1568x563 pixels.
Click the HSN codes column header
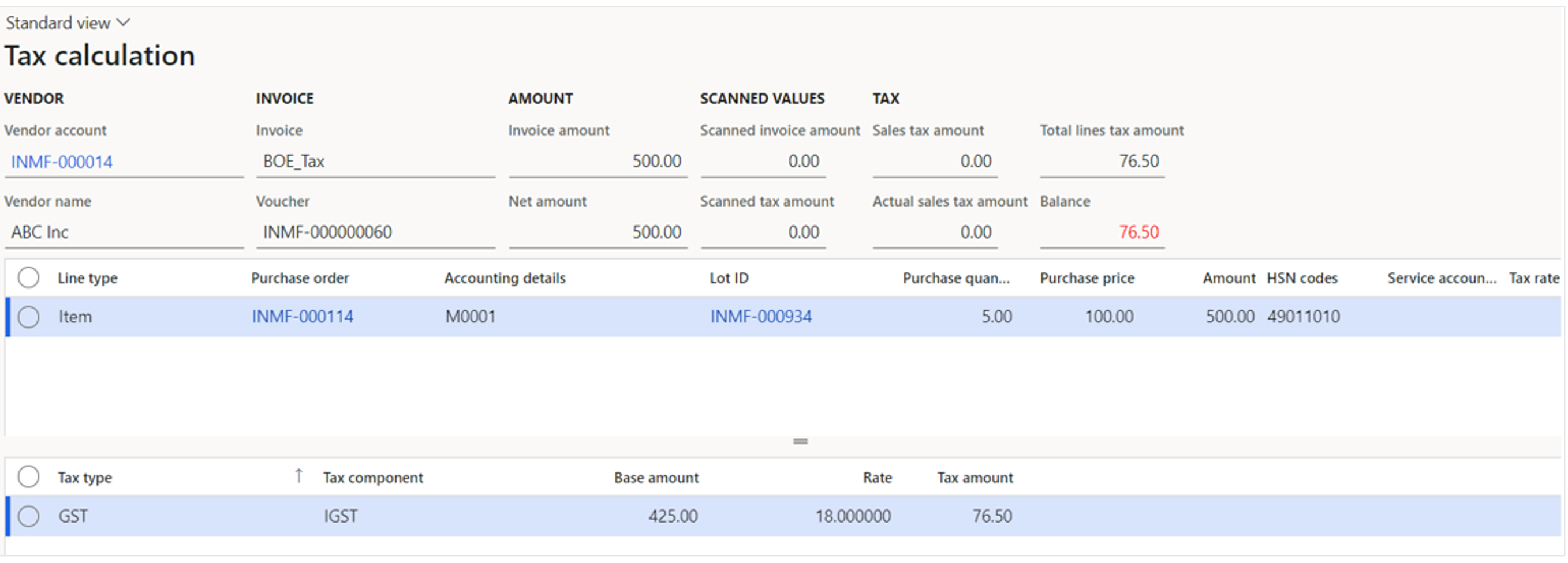pyautogui.click(x=1302, y=279)
